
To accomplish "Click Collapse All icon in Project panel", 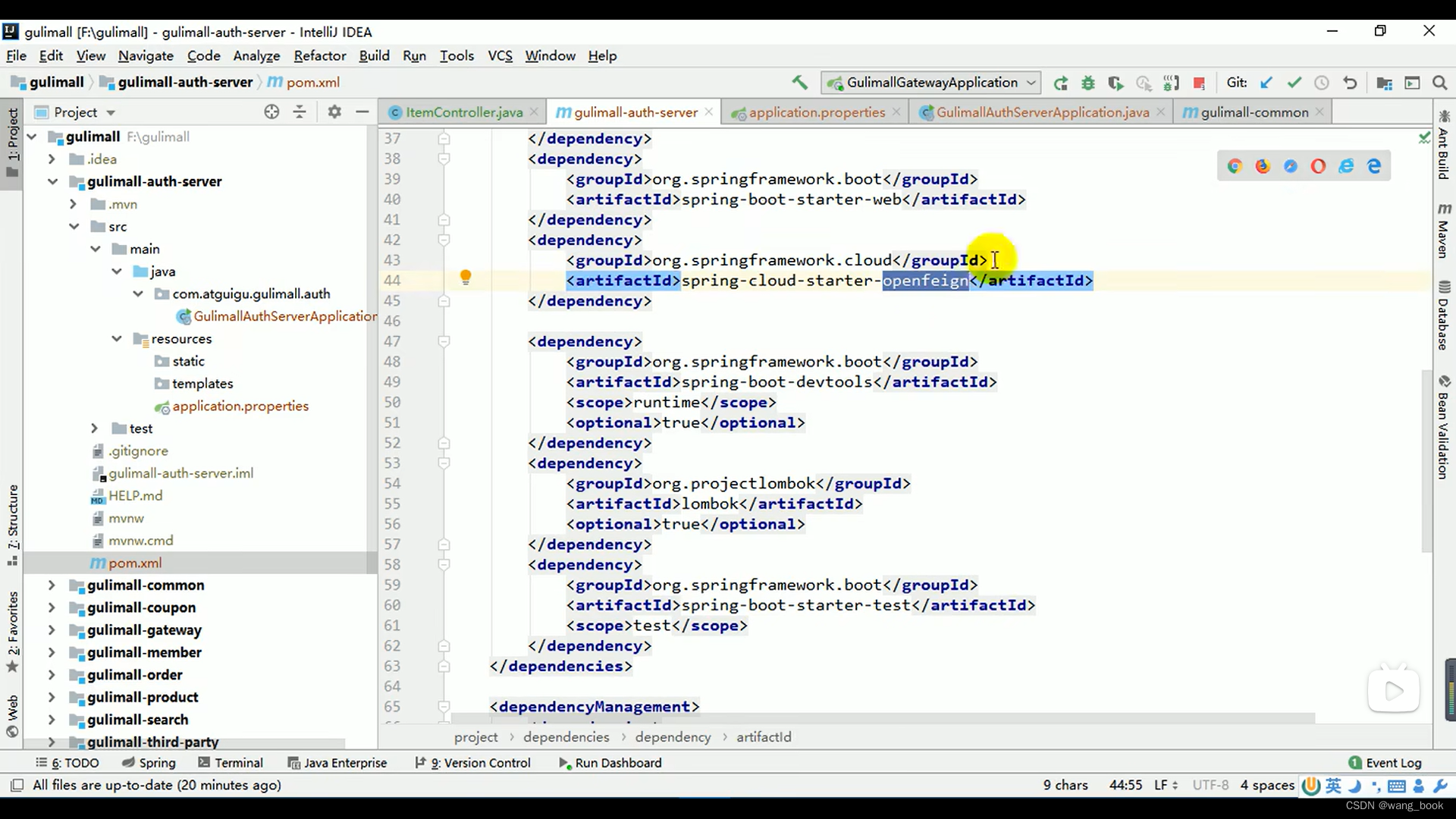I will 300,111.
